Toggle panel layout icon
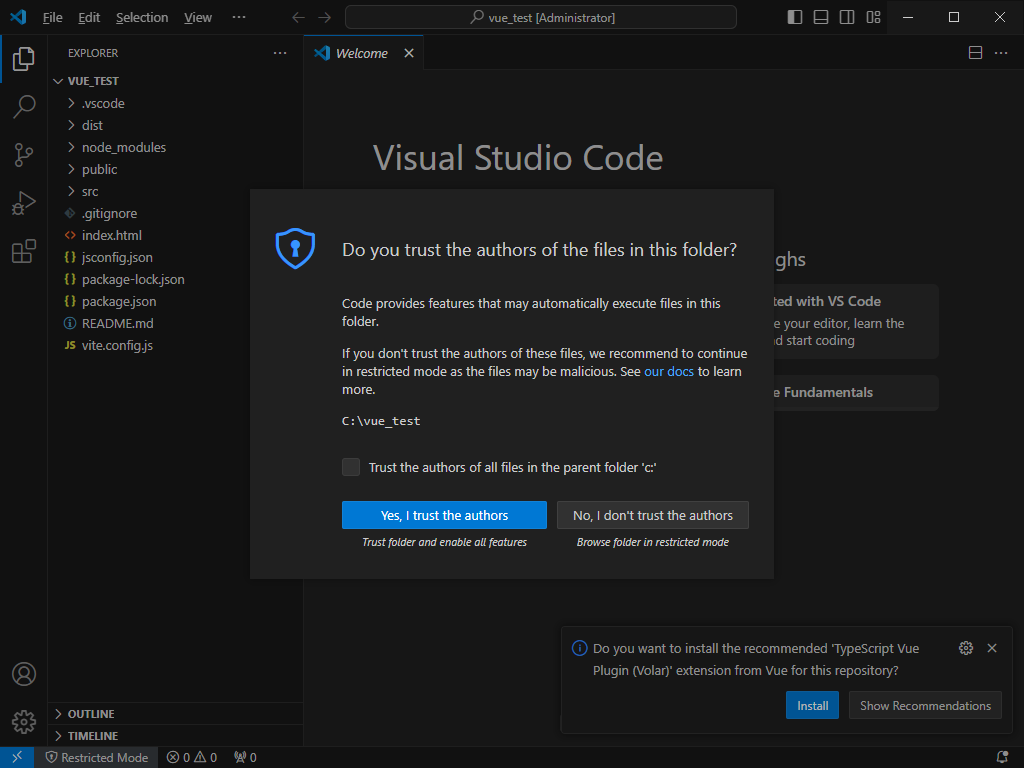 click(821, 17)
